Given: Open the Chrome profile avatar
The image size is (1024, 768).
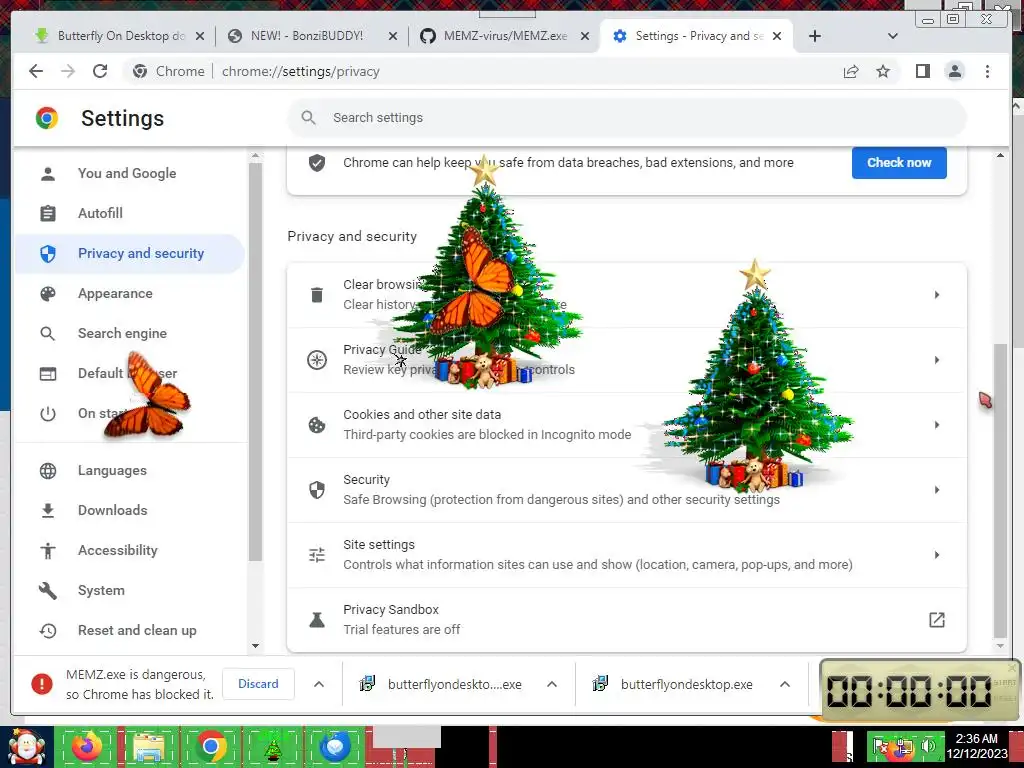Looking at the screenshot, I should [x=955, y=71].
